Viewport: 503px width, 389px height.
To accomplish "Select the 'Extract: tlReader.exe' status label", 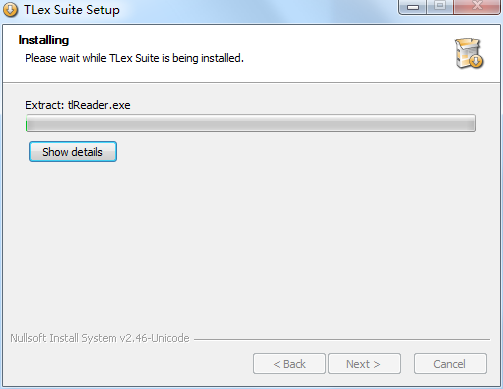I will pos(78,105).
